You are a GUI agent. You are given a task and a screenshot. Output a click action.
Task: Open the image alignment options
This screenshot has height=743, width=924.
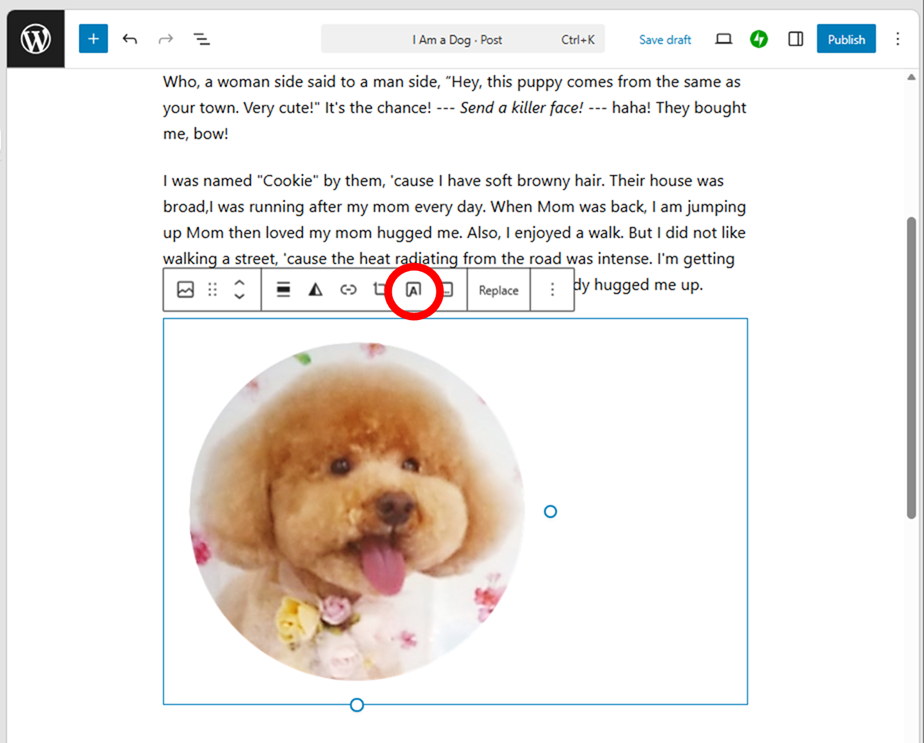click(283, 289)
